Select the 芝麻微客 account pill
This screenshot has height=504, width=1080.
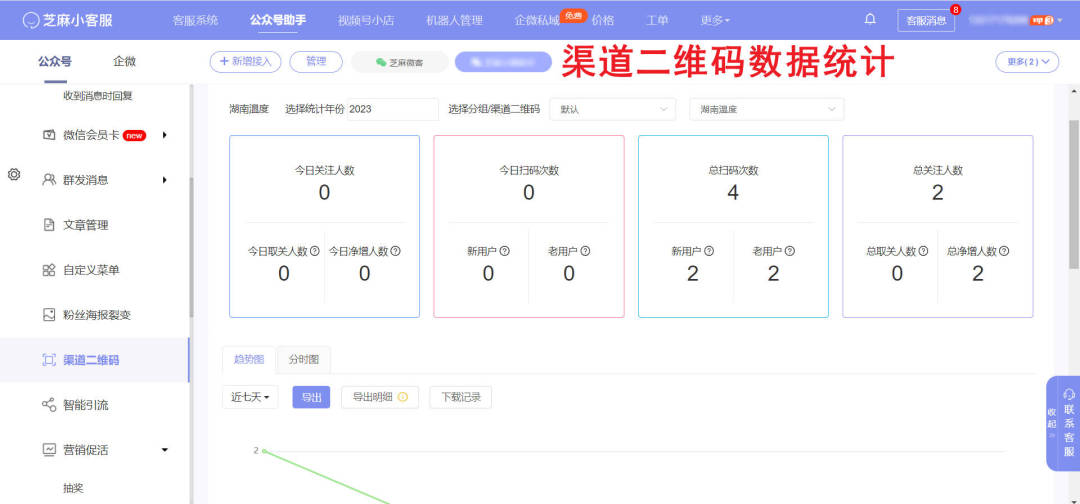pos(400,62)
